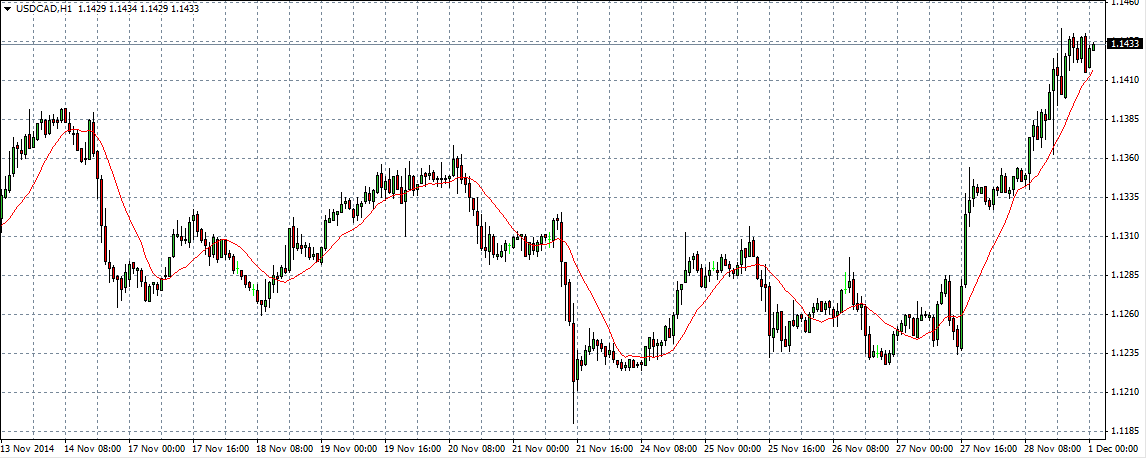Click the 1.1410 price axis label
Screen dimensions: 1147x458
[1125, 79]
